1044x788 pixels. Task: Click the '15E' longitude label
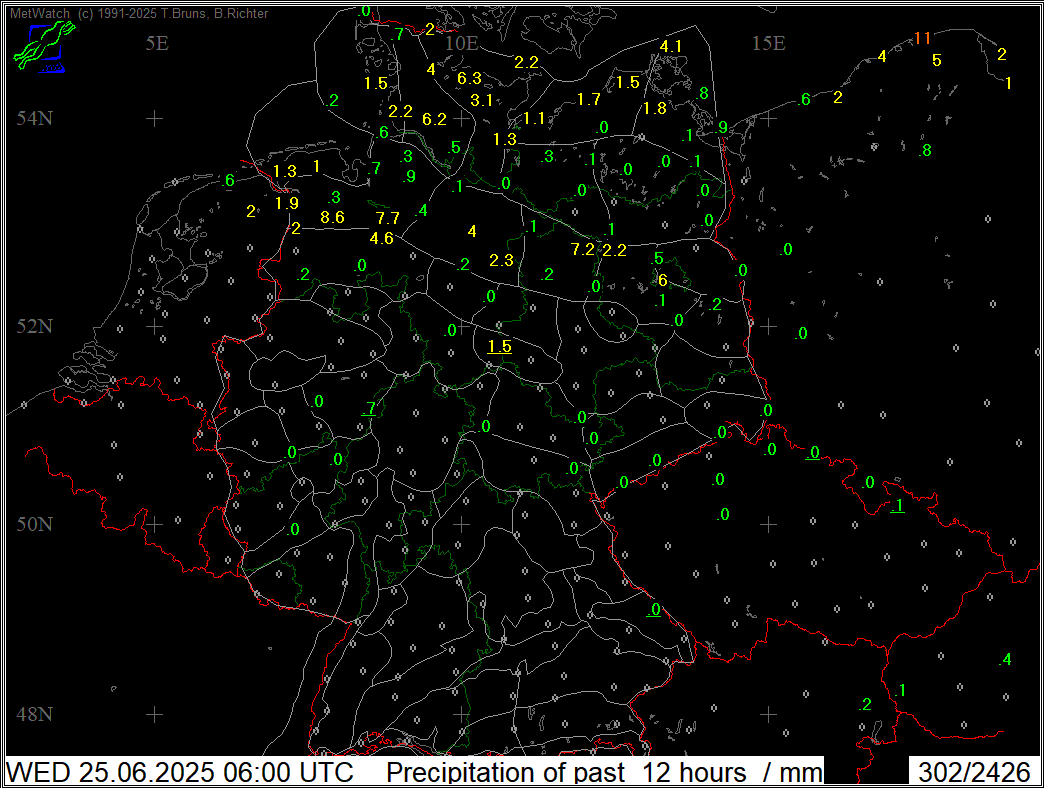tap(768, 43)
